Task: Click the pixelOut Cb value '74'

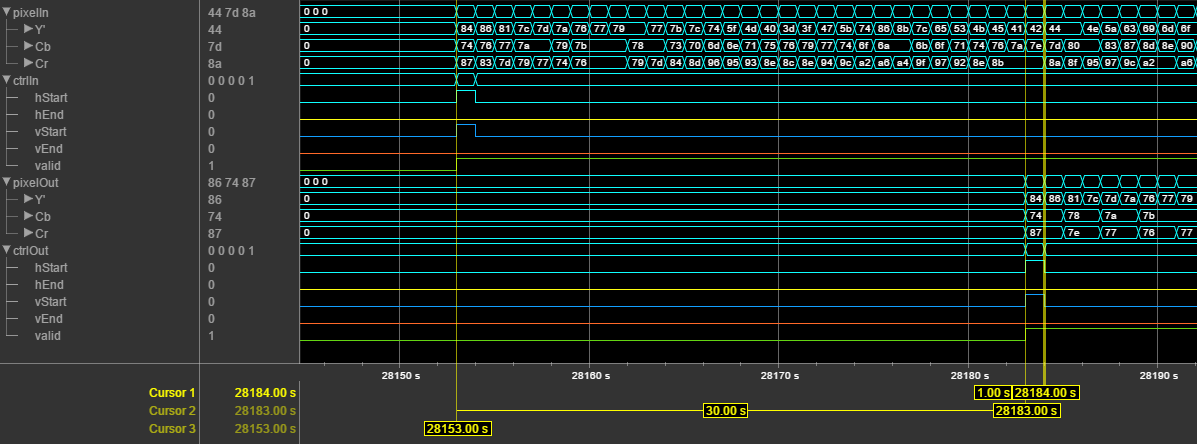Action: pyautogui.click(x=214, y=217)
